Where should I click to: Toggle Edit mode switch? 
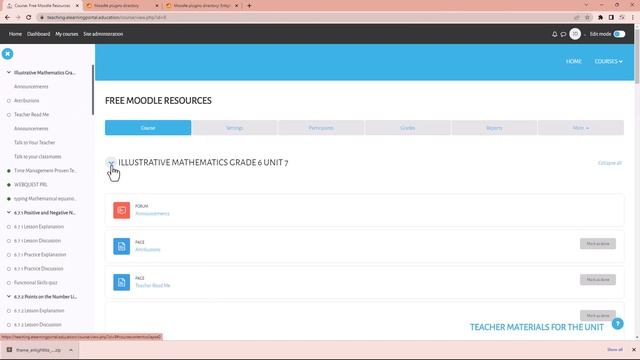point(619,34)
